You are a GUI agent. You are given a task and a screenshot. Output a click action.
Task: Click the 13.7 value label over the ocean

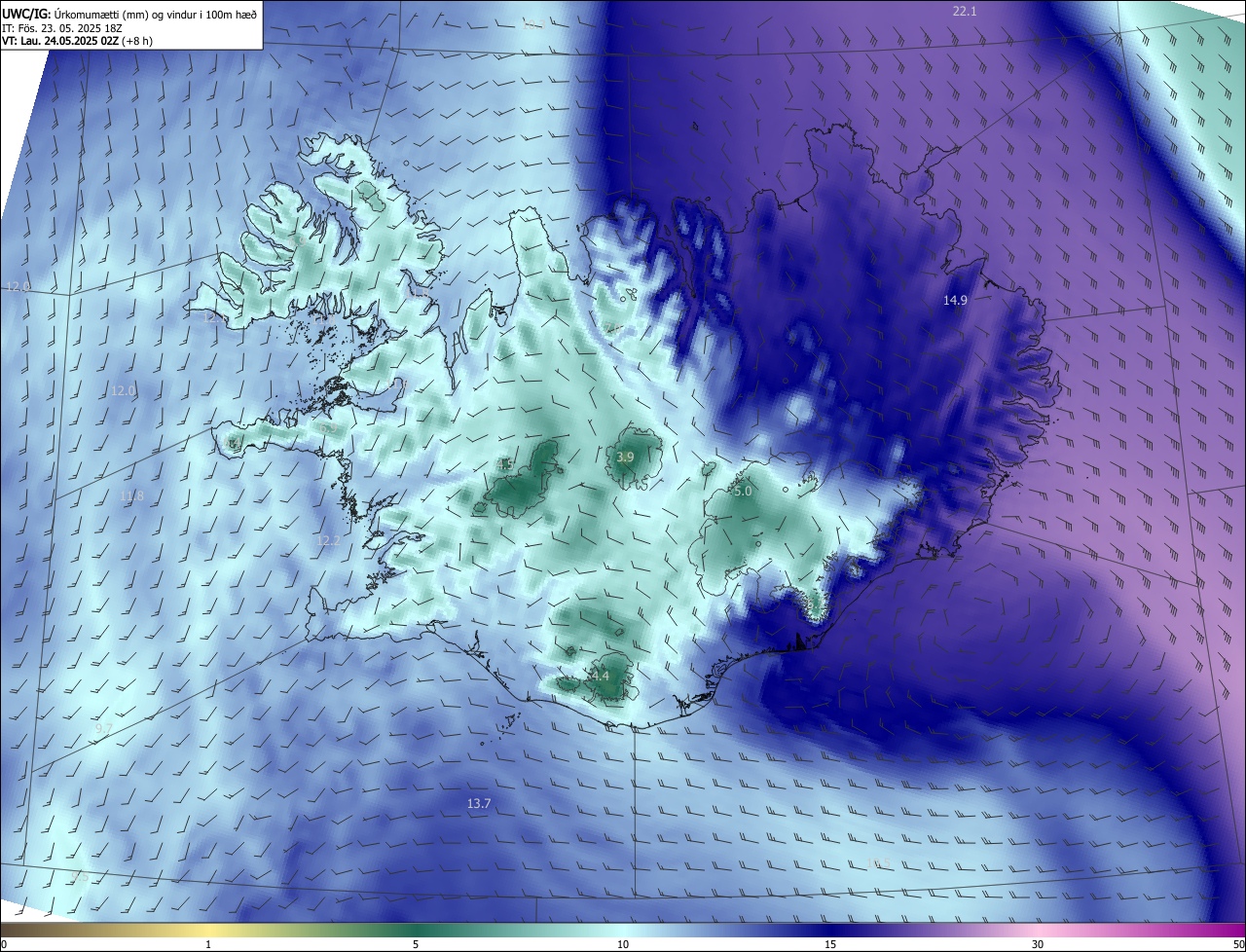479,804
